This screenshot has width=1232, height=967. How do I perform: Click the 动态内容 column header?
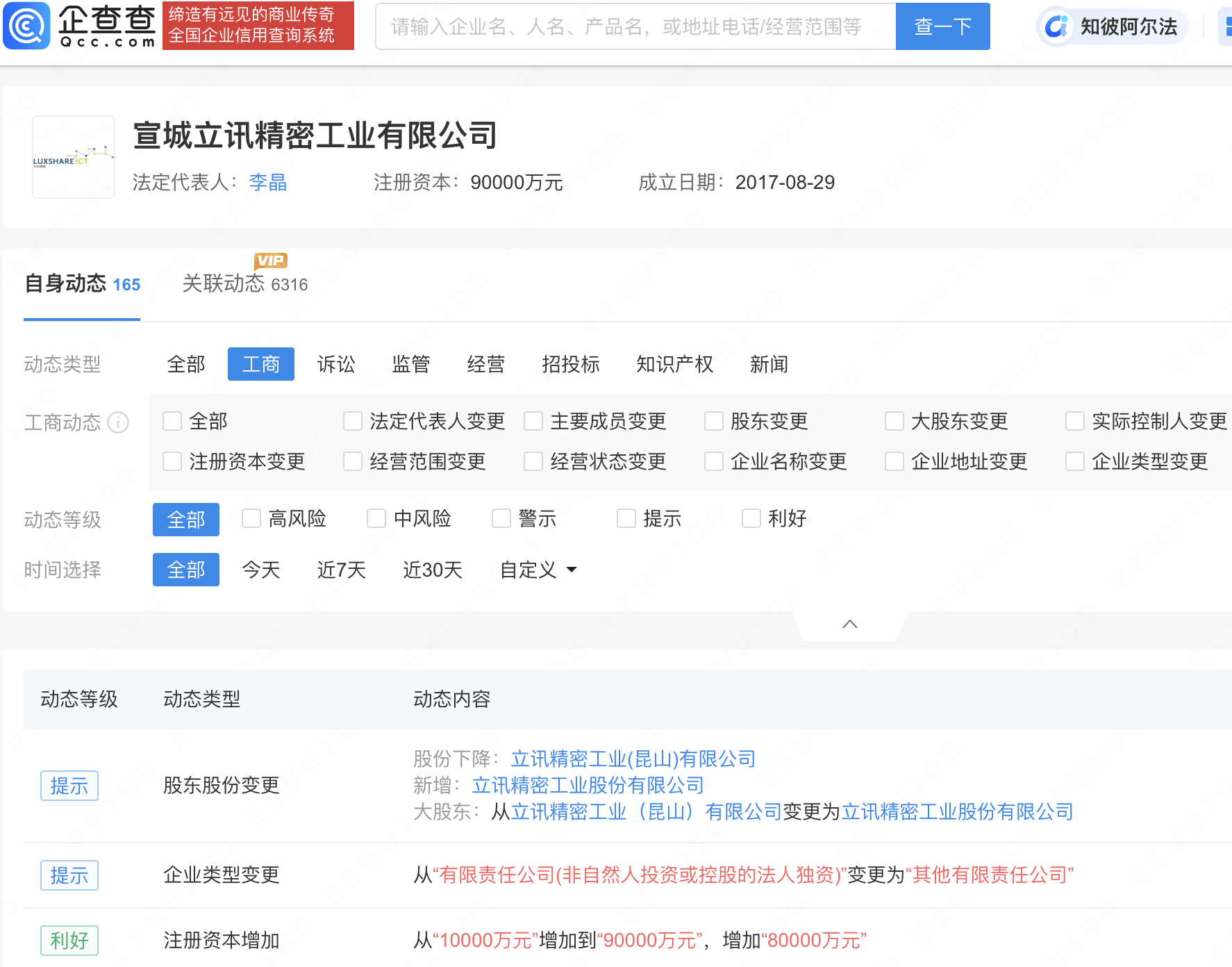tap(452, 699)
